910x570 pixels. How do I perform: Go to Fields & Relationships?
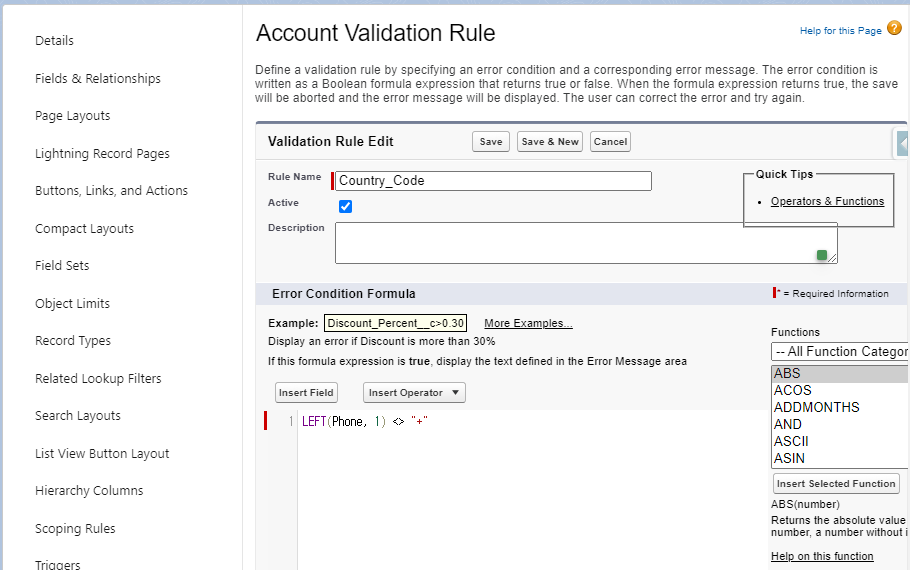[98, 78]
